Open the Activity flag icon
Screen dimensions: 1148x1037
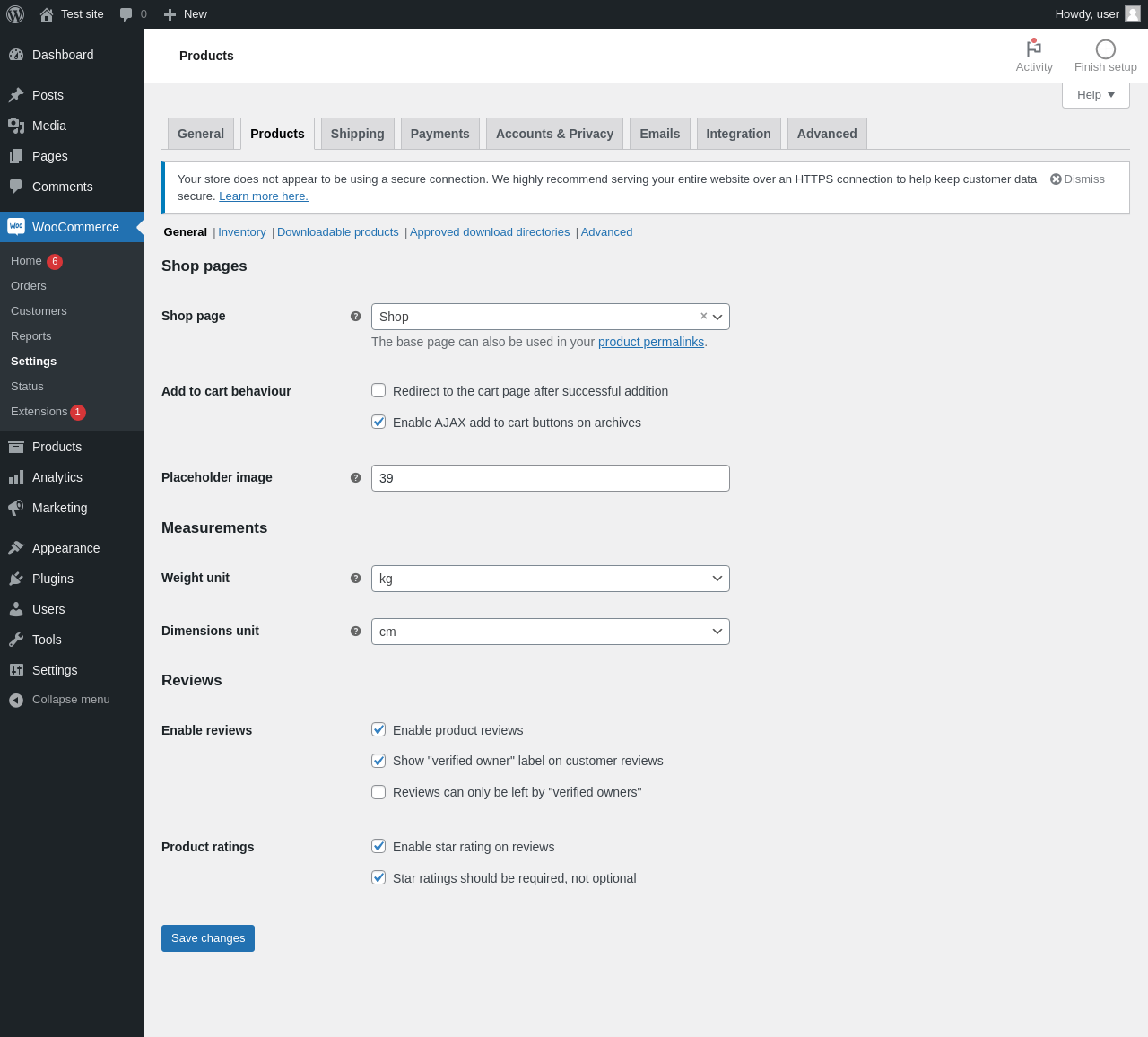1033,49
